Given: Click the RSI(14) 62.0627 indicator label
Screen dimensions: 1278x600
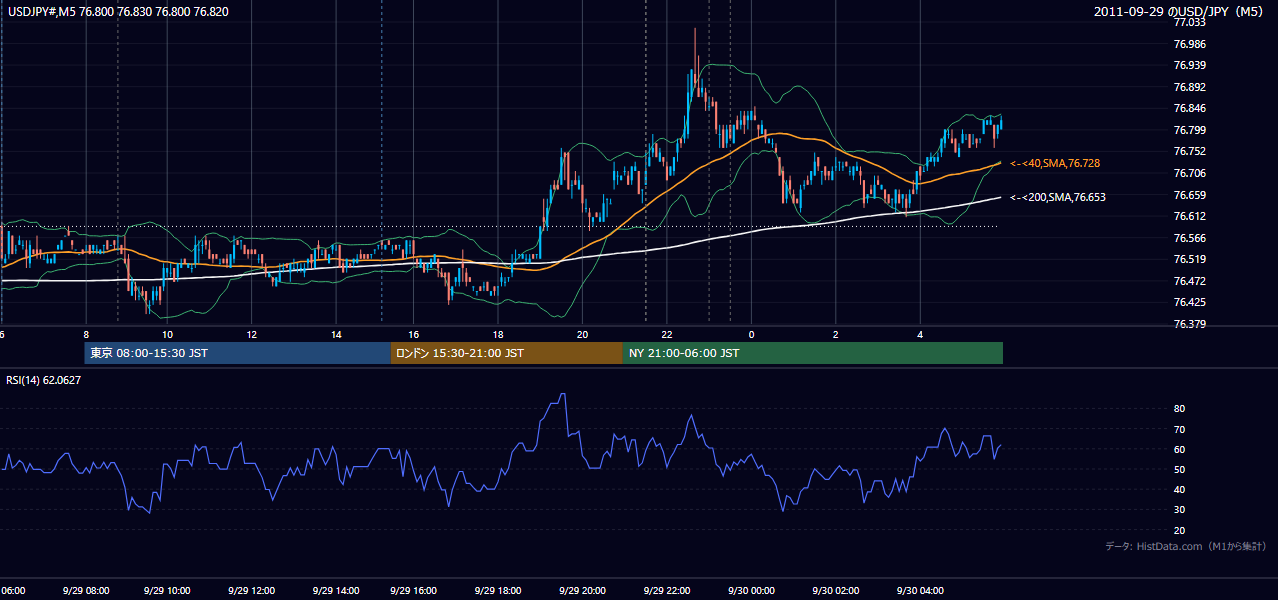Looking at the screenshot, I should point(43,380).
